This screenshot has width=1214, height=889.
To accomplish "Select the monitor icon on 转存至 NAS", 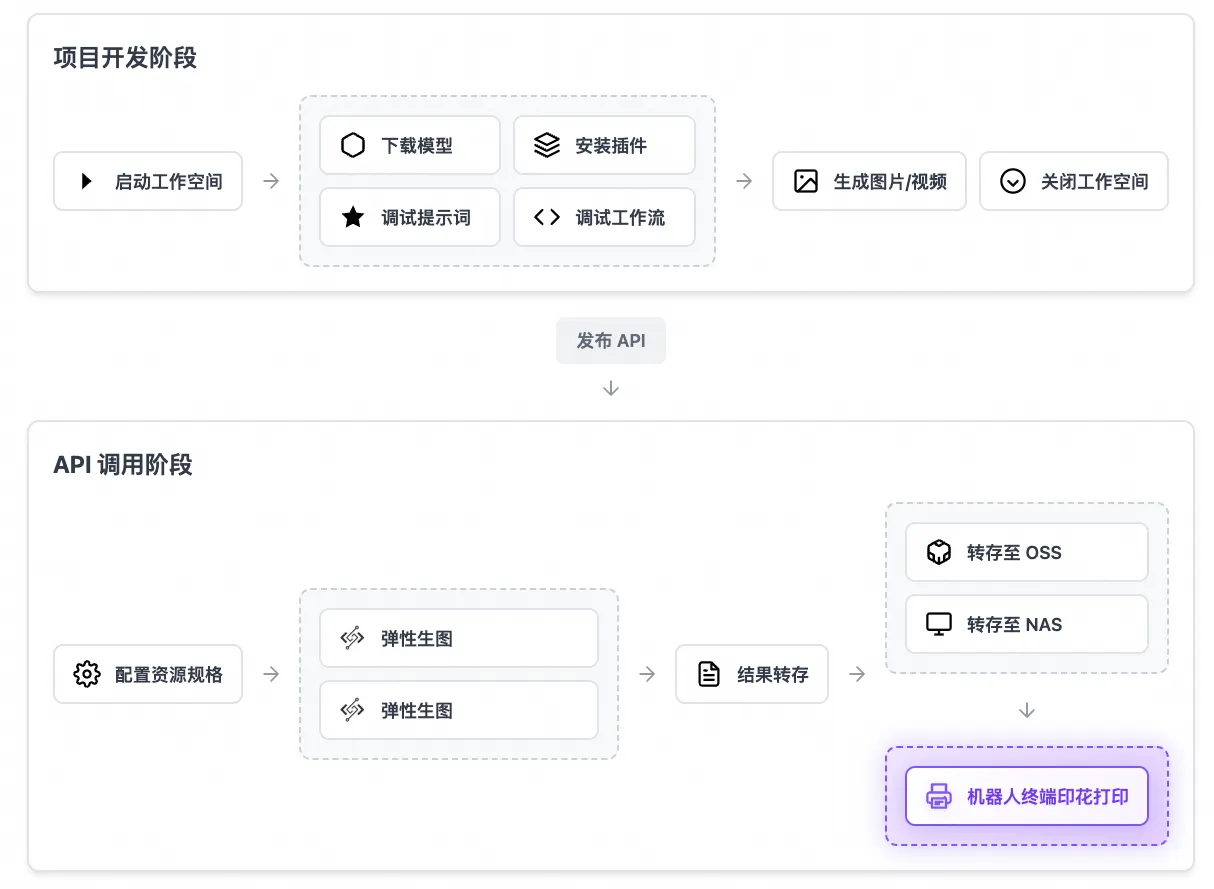I will tap(938, 623).
